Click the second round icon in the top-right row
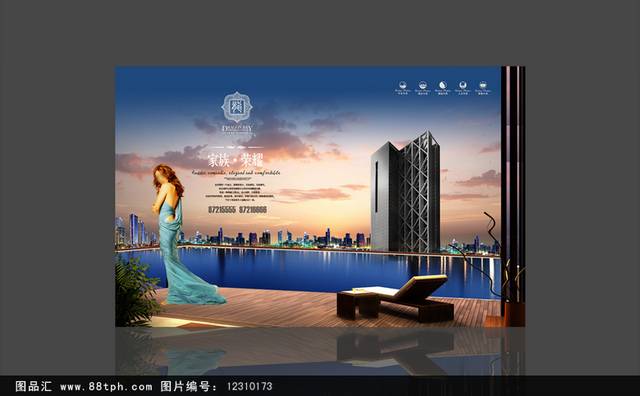 (423, 85)
